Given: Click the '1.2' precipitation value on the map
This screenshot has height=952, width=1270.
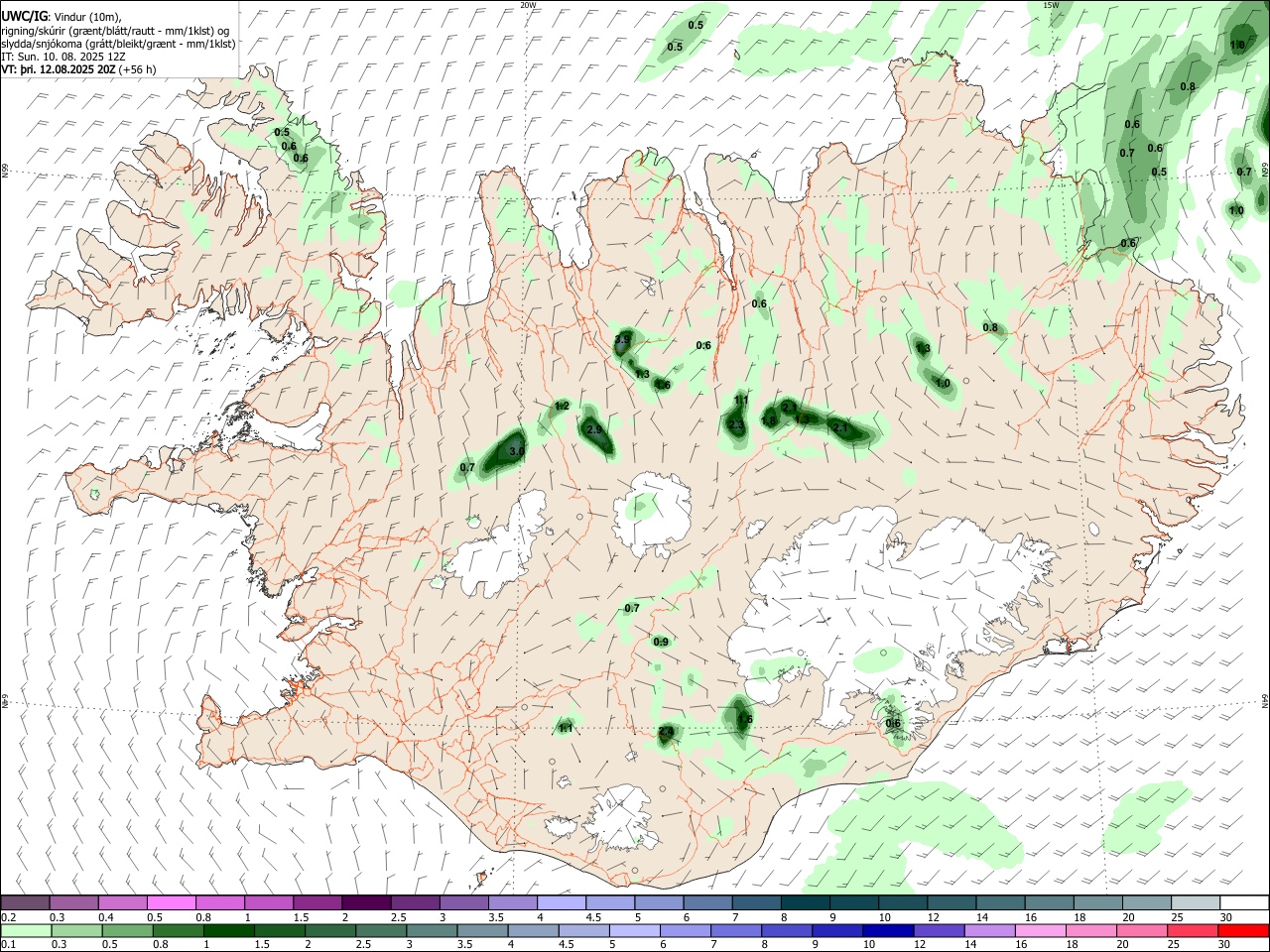Looking at the screenshot, I should coord(562,407).
